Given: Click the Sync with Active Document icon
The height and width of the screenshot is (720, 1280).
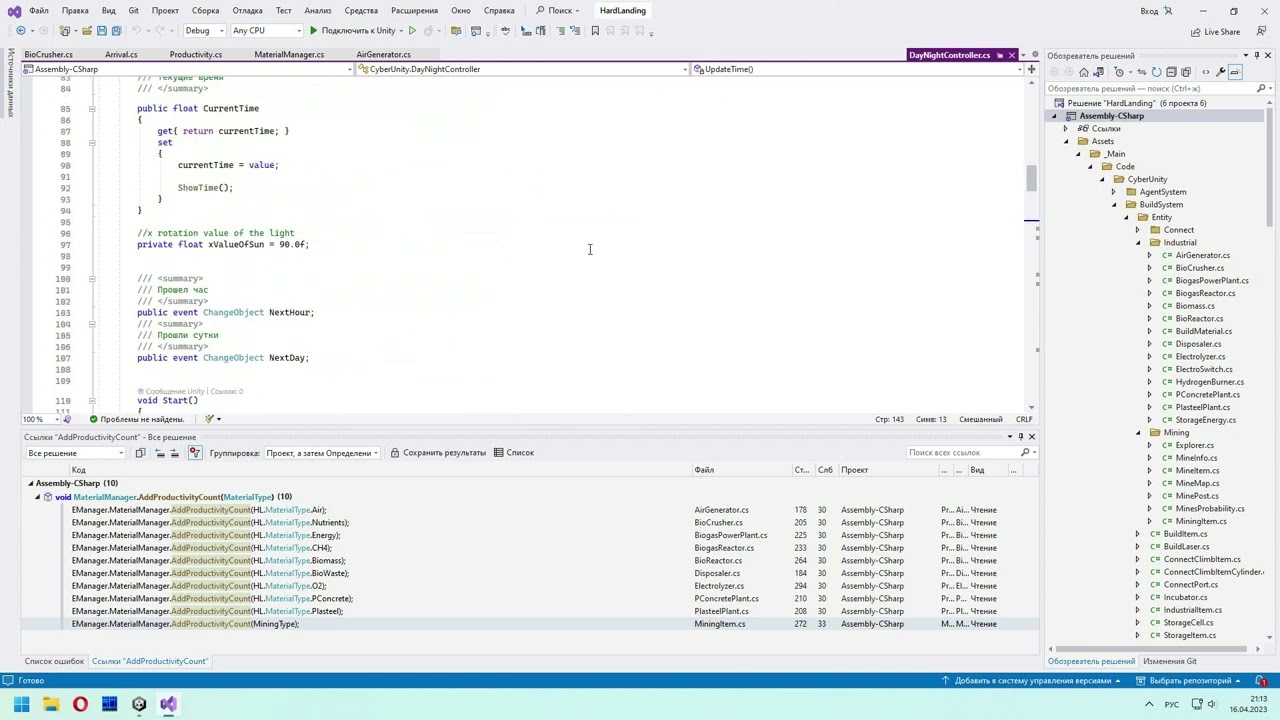Looking at the screenshot, I should click(x=1142, y=72).
